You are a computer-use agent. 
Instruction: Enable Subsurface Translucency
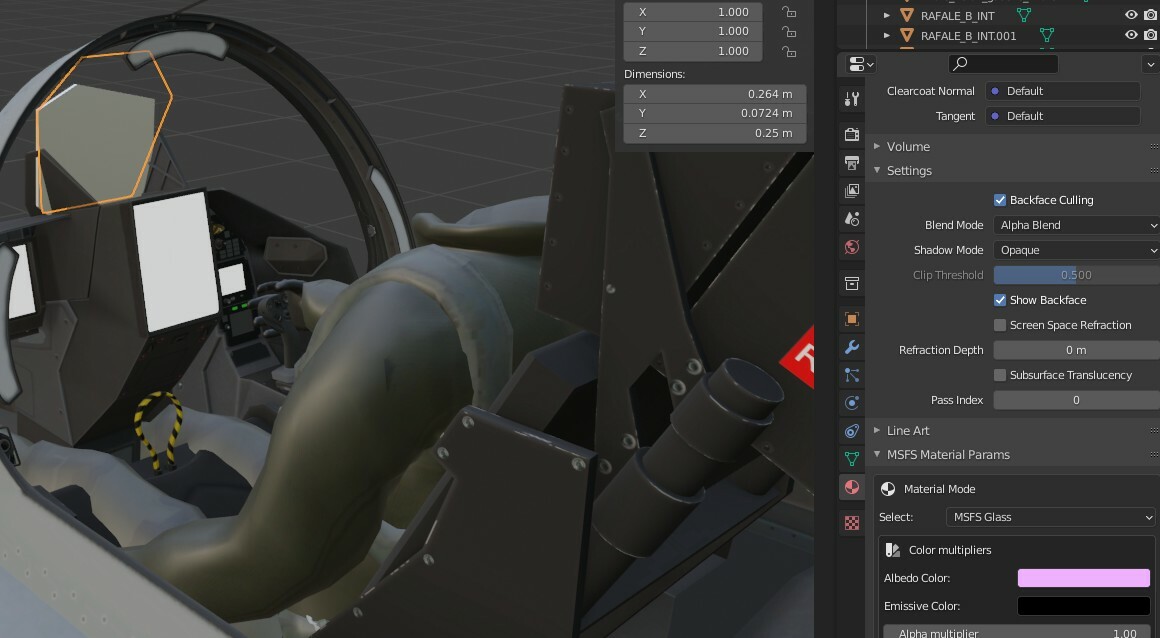coord(999,375)
